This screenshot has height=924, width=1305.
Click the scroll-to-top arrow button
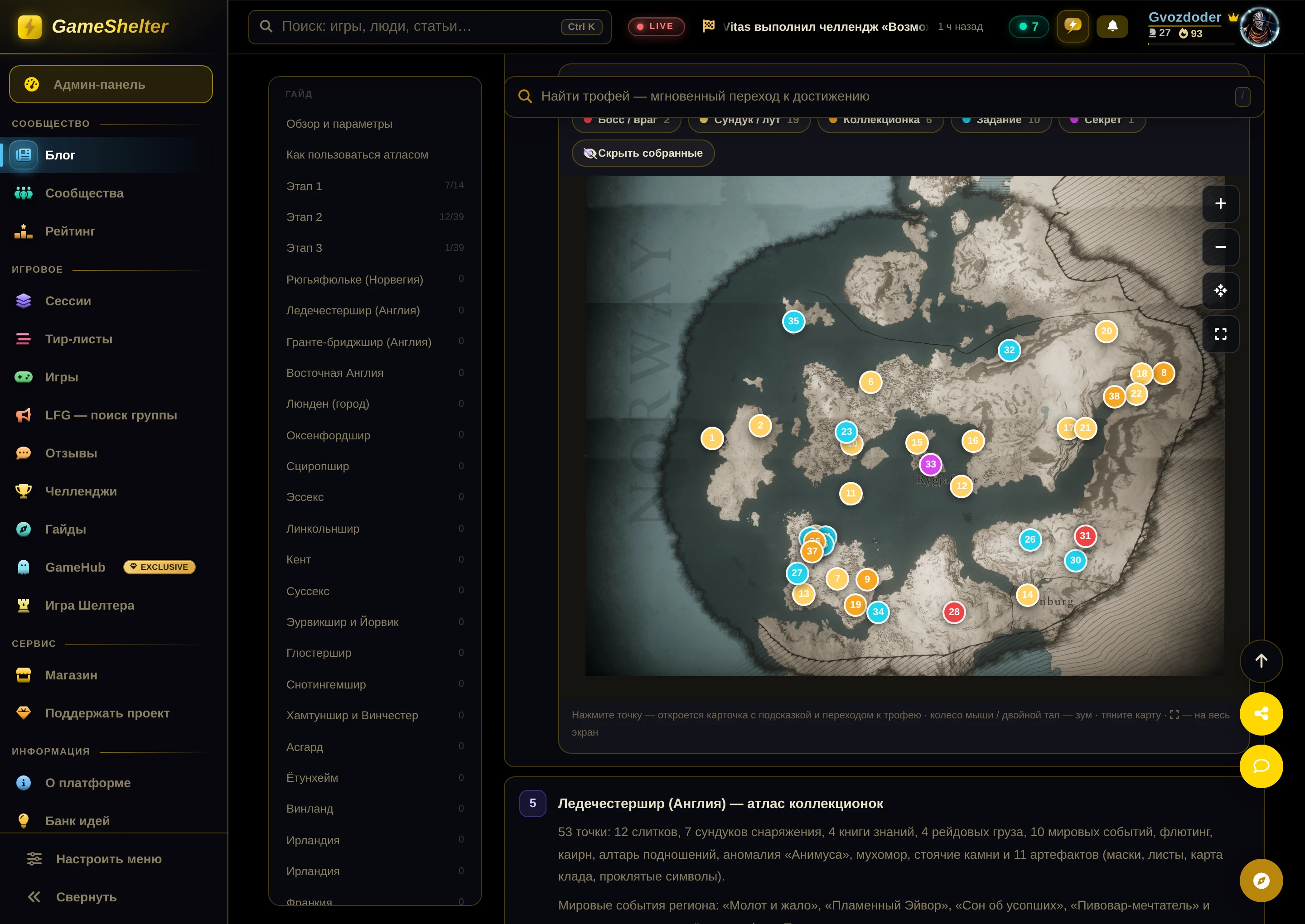1261,661
